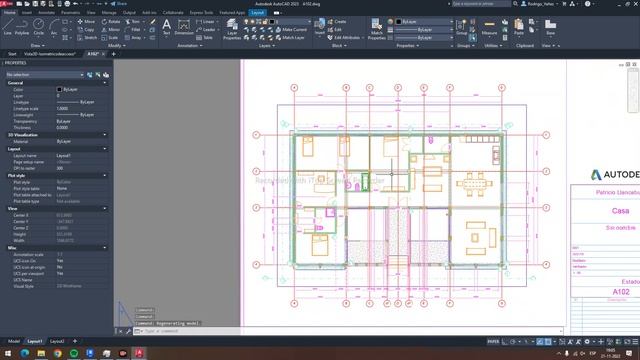Activate the Trim command
The width and height of the screenshot is (640, 360).
point(133,22)
